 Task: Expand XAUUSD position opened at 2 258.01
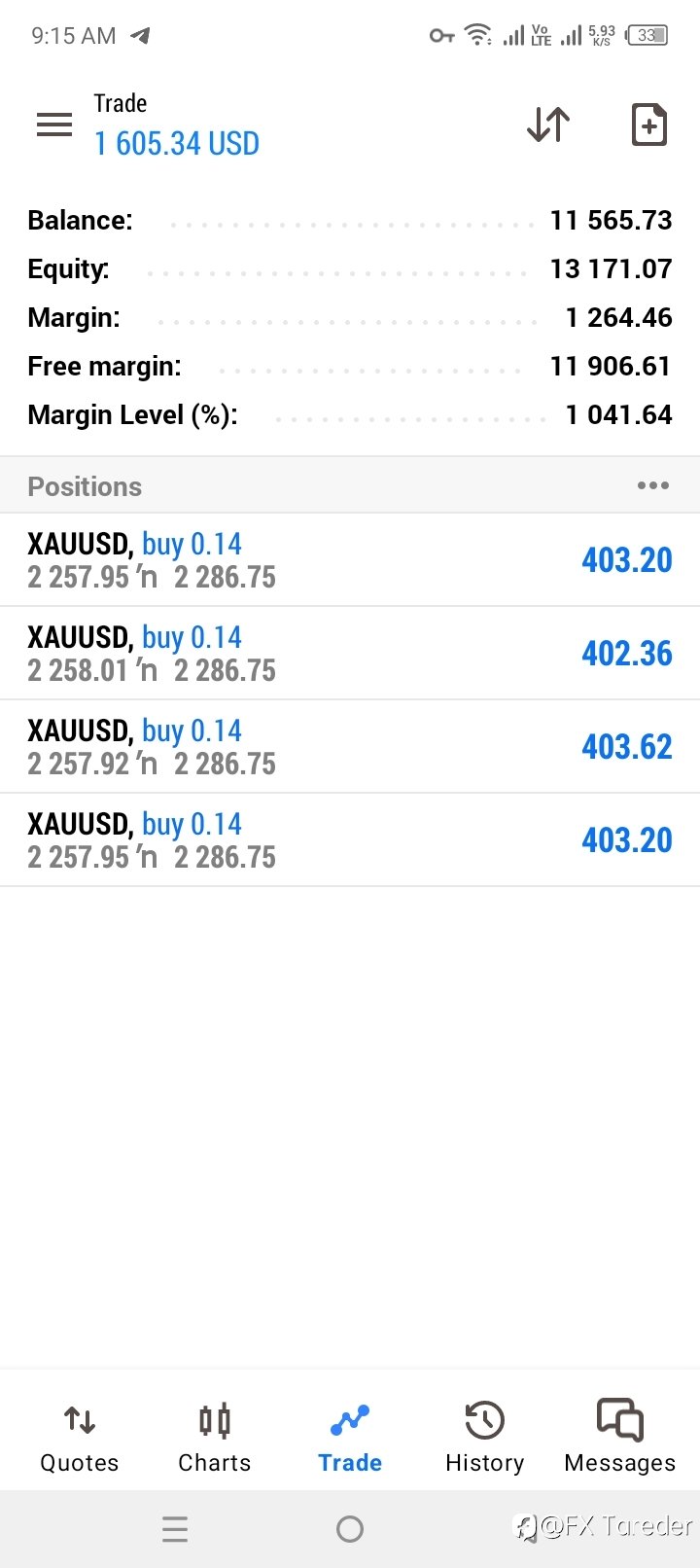point(350,653)
